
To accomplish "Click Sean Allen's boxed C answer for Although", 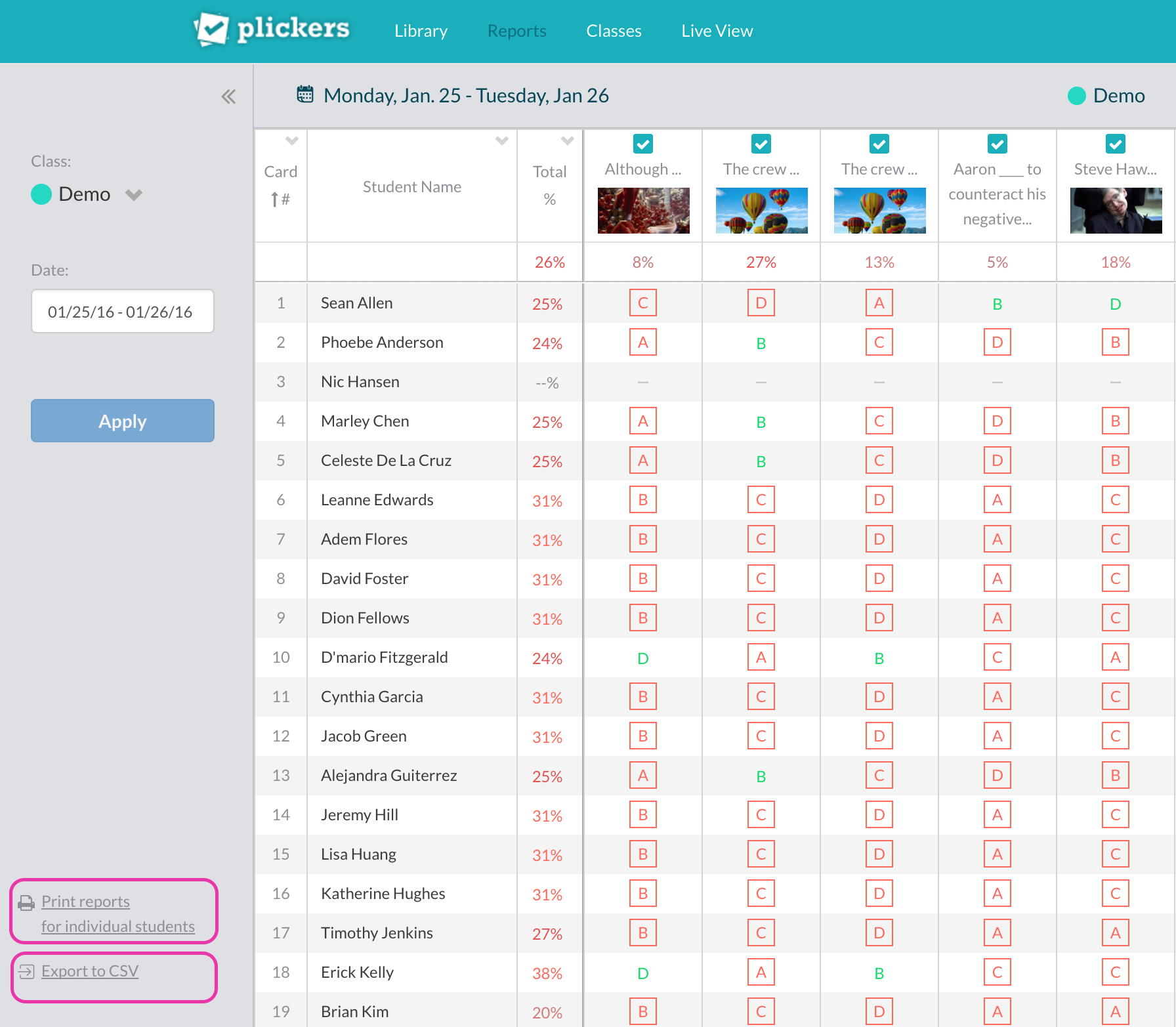I will [x=642, y=303].
